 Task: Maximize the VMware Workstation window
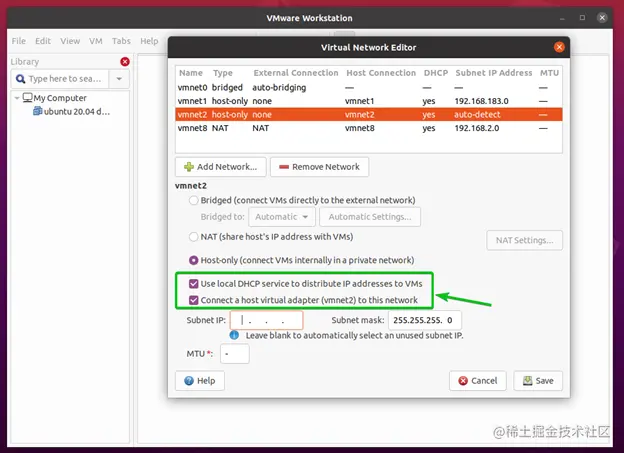(582, 18)
